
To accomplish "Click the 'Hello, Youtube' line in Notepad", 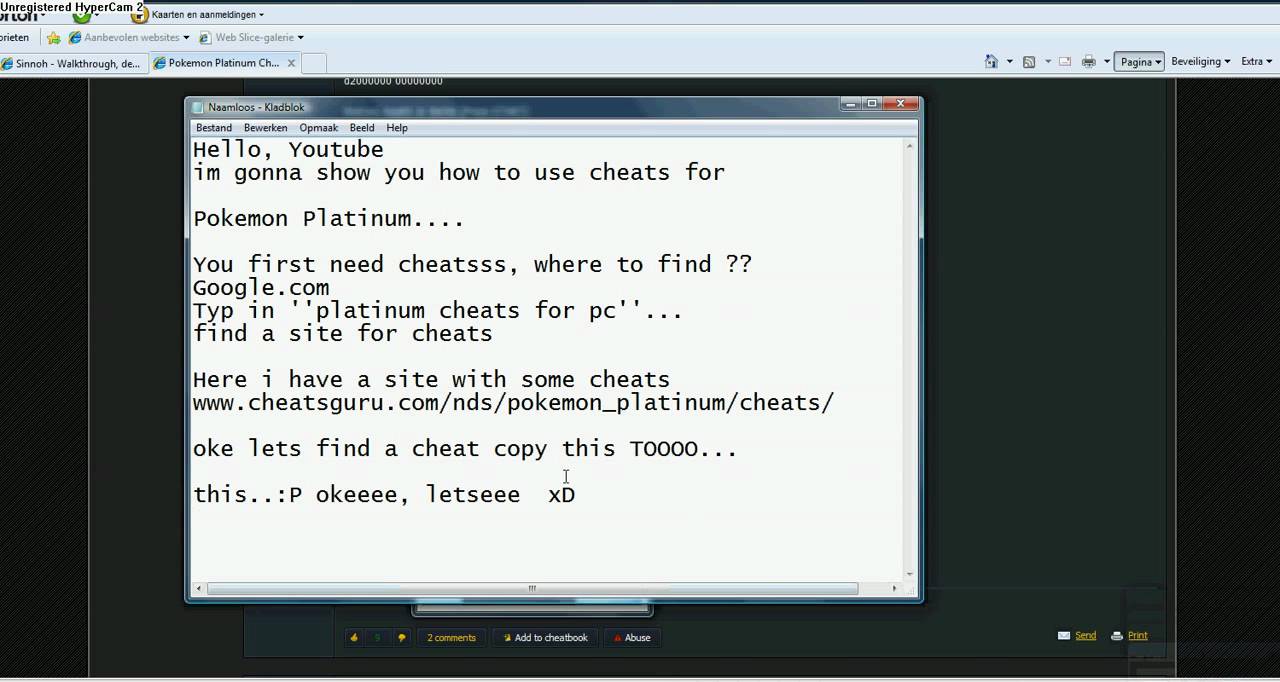I will 288,149.
